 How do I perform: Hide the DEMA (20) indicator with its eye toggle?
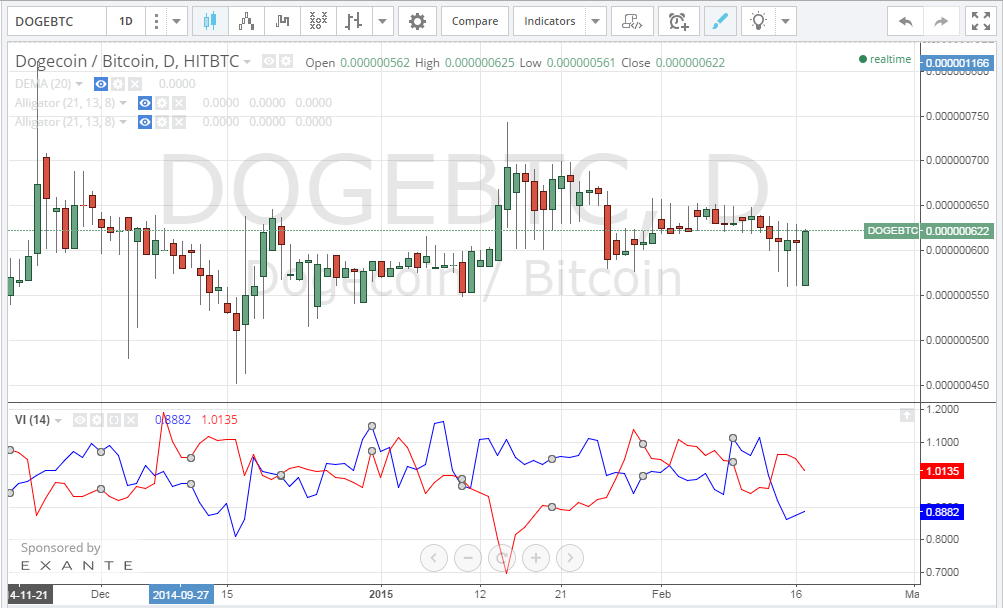tap(100, 84)
